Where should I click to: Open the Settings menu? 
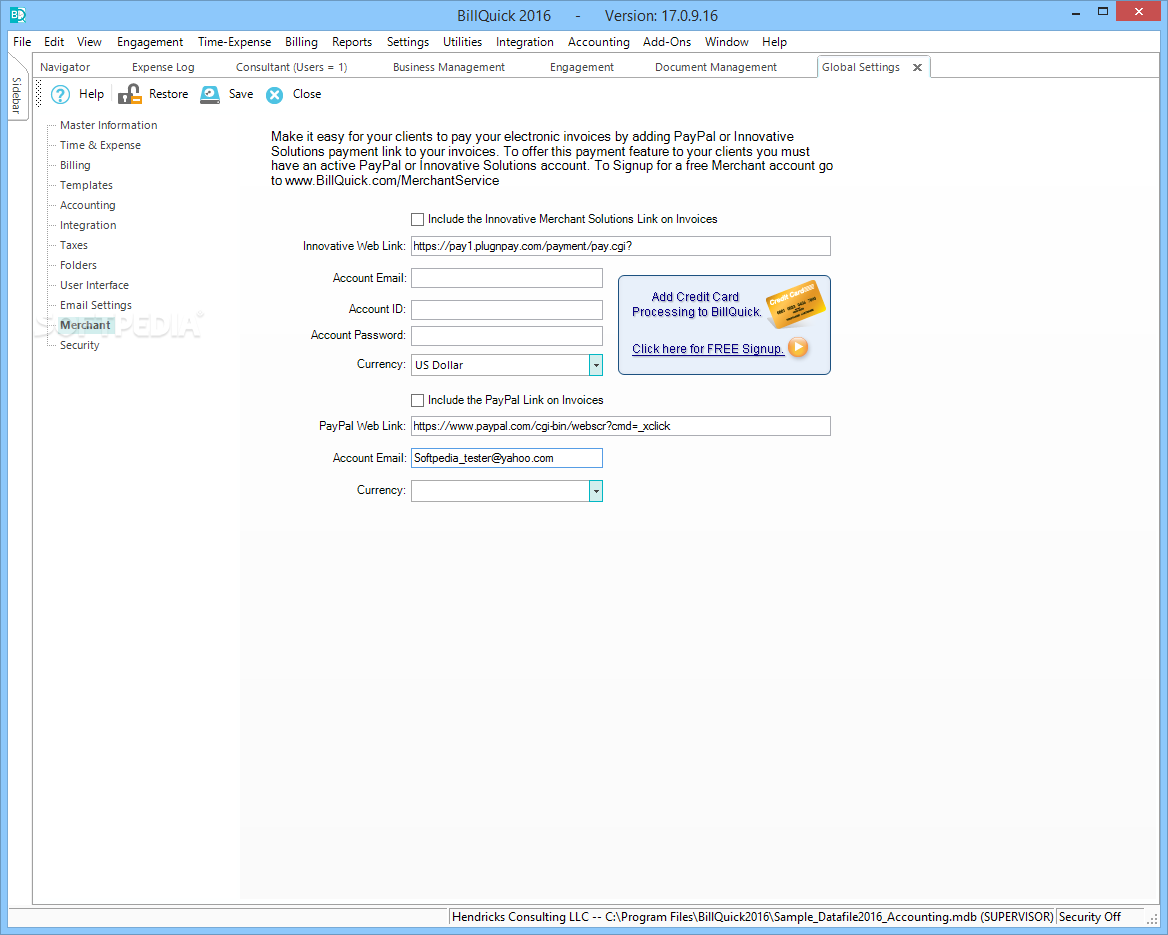[407, 42]
